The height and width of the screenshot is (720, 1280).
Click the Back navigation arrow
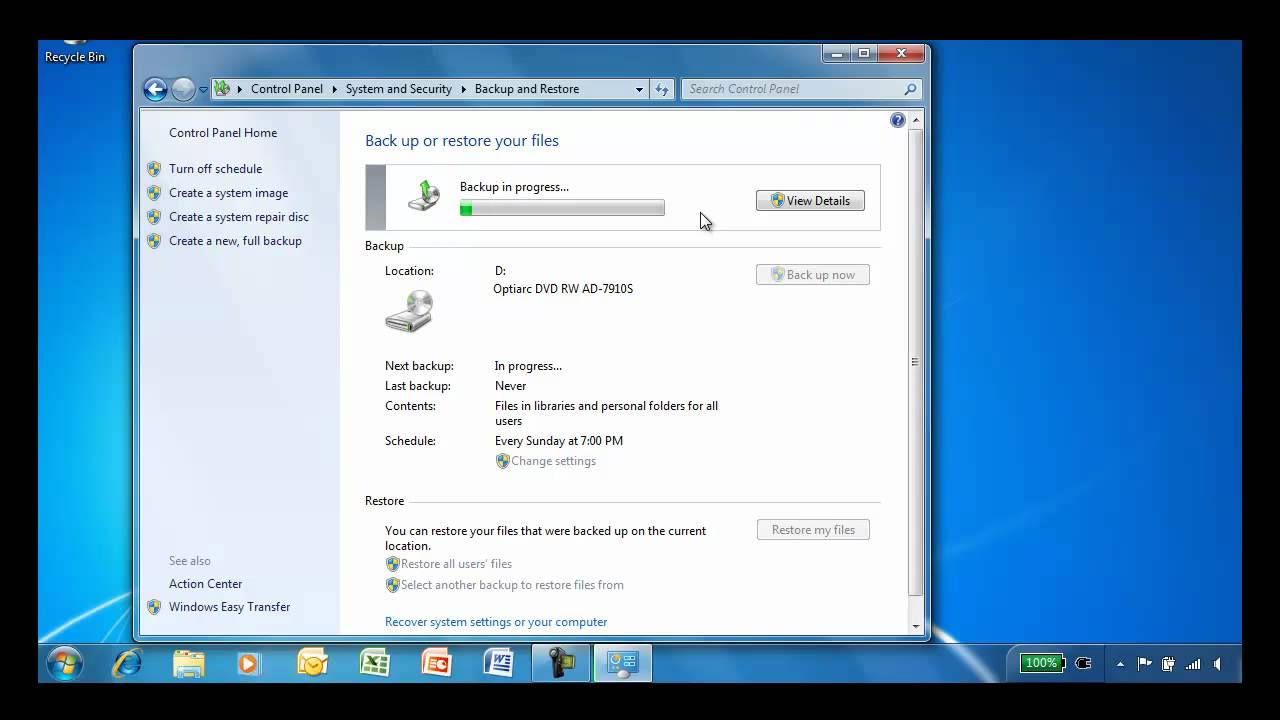tap(155, 90)
